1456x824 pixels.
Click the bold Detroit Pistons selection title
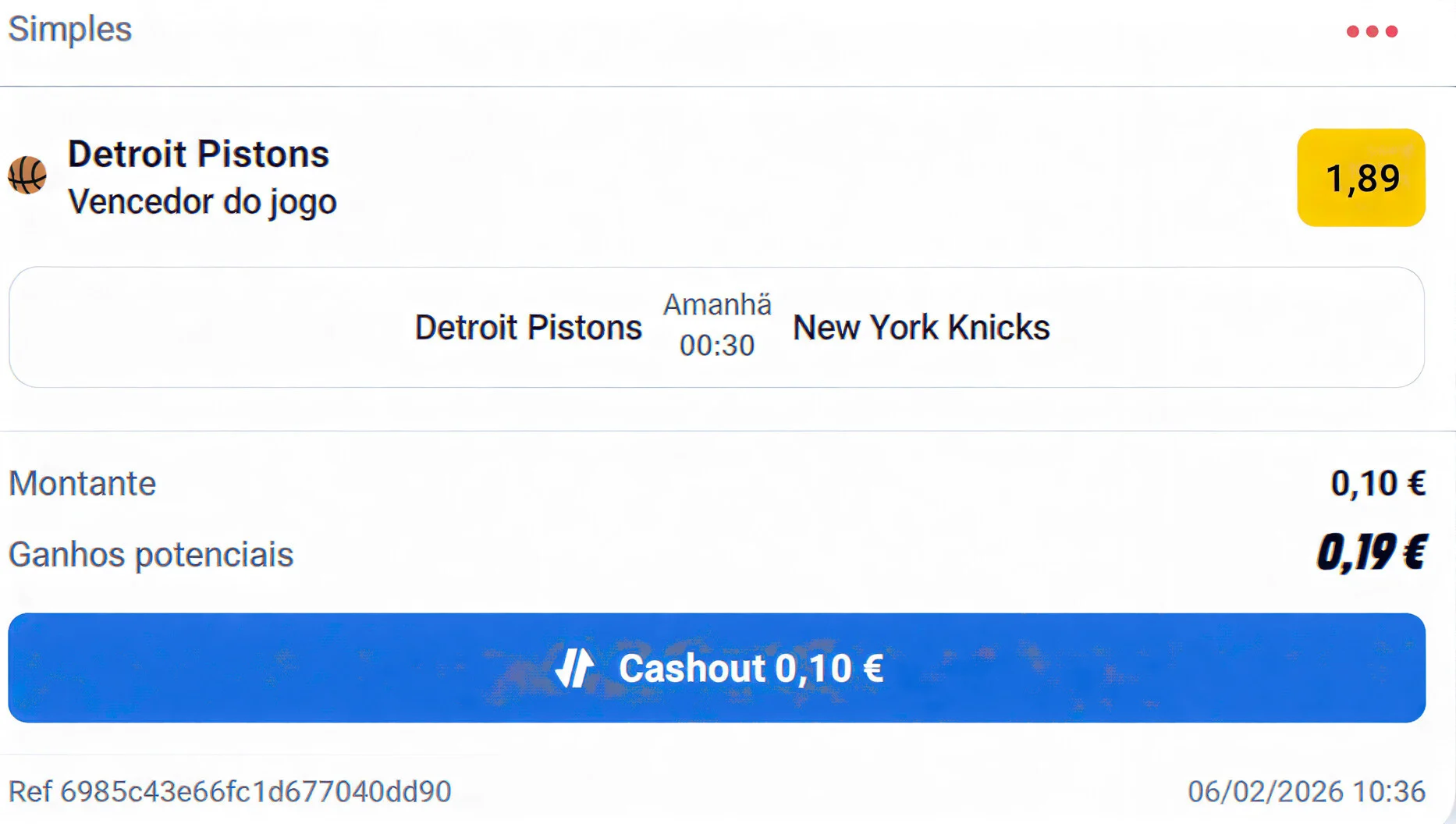pos(198,154)
